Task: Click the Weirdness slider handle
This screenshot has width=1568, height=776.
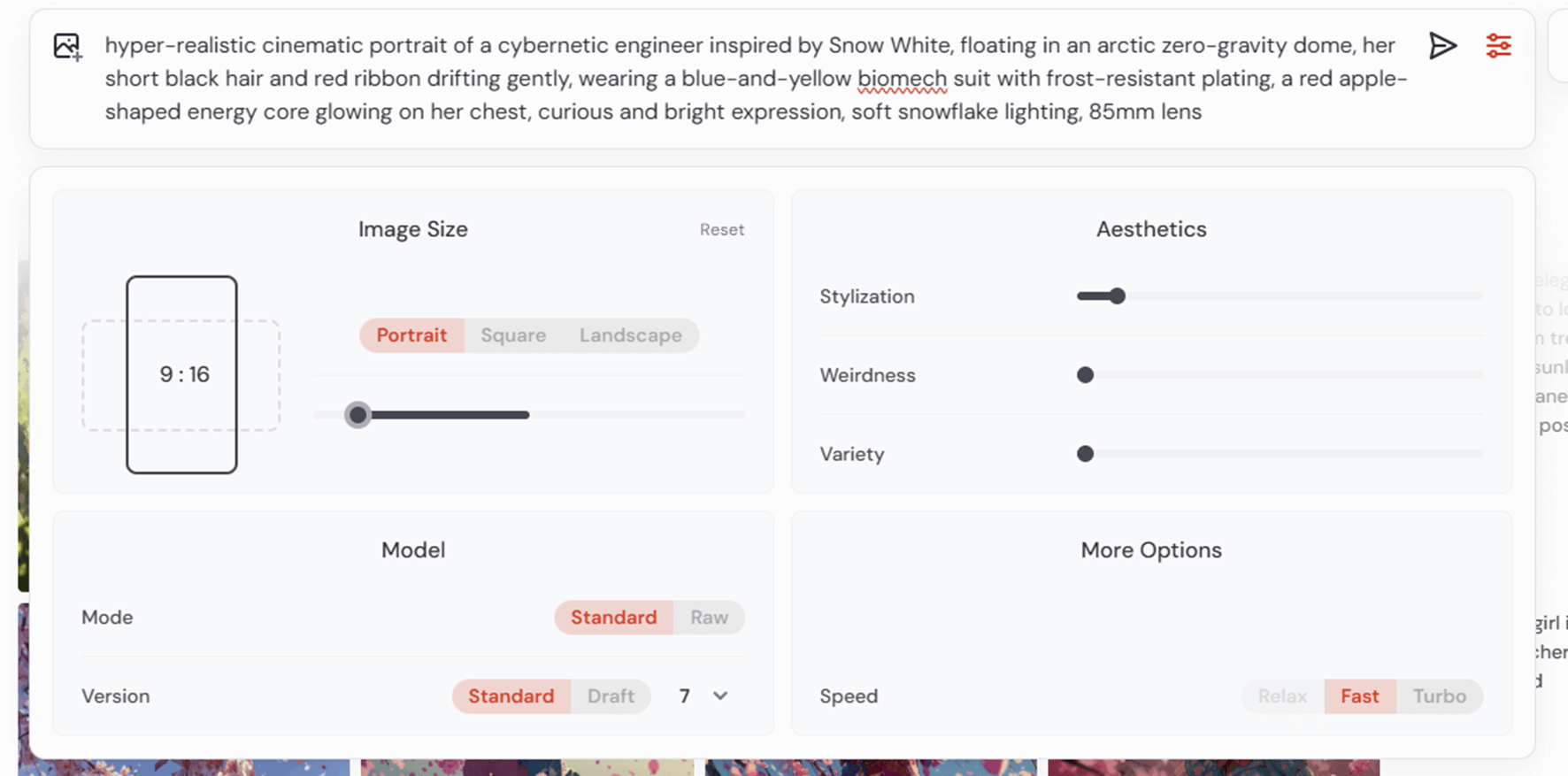Action: pos(1085,375)
